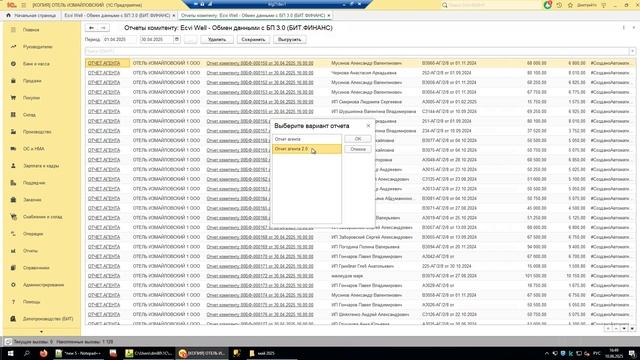Open Firefox from the taskbar
This screenshot has width=640, height=360.
43,353
